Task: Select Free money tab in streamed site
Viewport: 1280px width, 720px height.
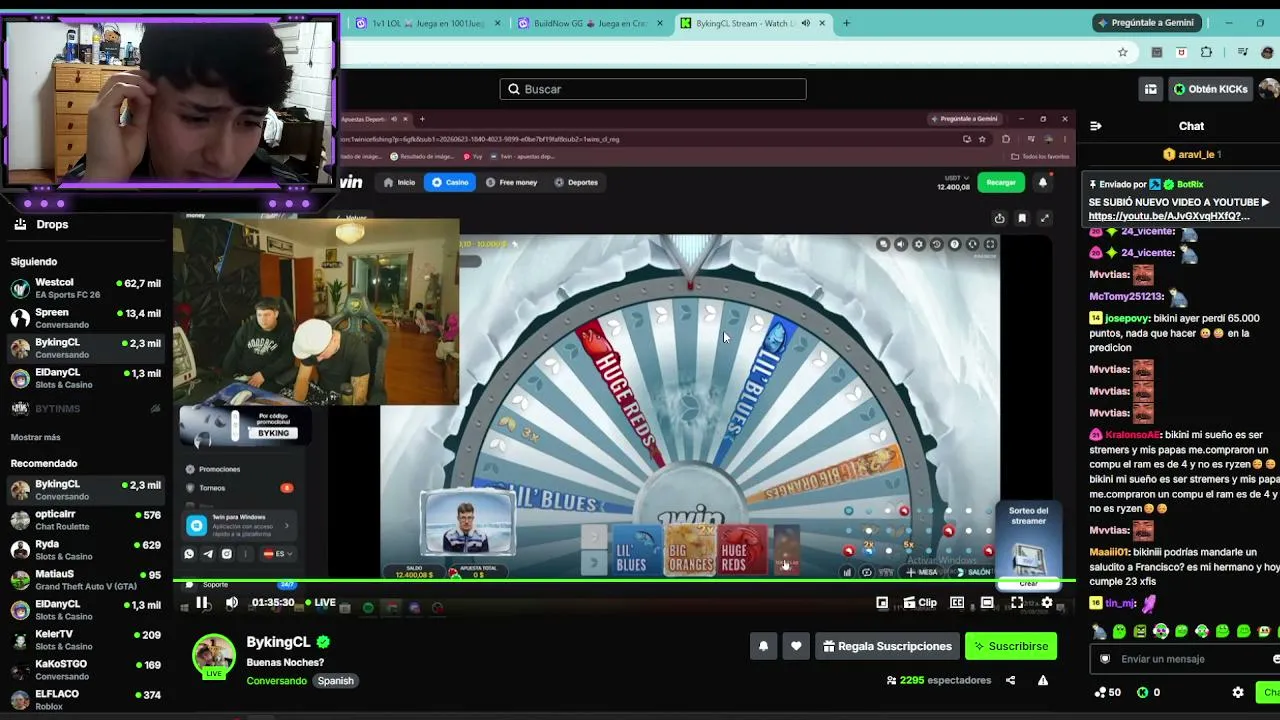Action: point(511,182)
